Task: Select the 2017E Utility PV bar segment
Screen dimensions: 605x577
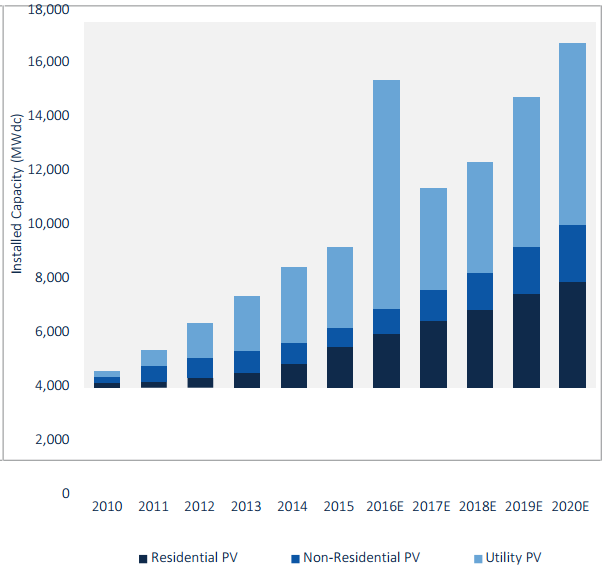Action: (433, 239)
